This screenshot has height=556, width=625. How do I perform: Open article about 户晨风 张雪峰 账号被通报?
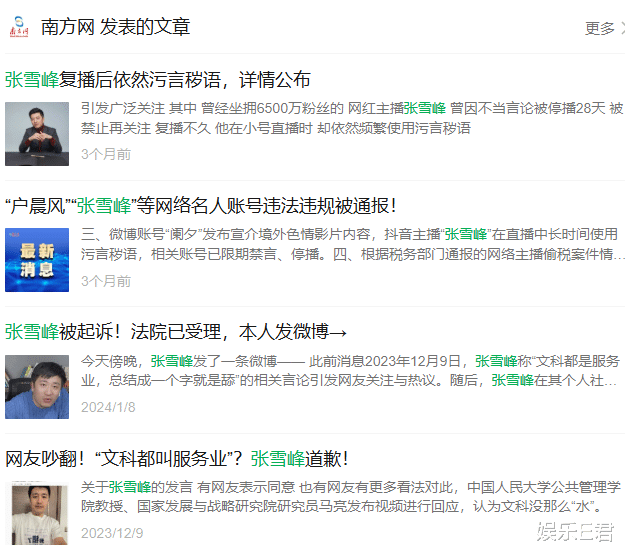tap(200, 206)
